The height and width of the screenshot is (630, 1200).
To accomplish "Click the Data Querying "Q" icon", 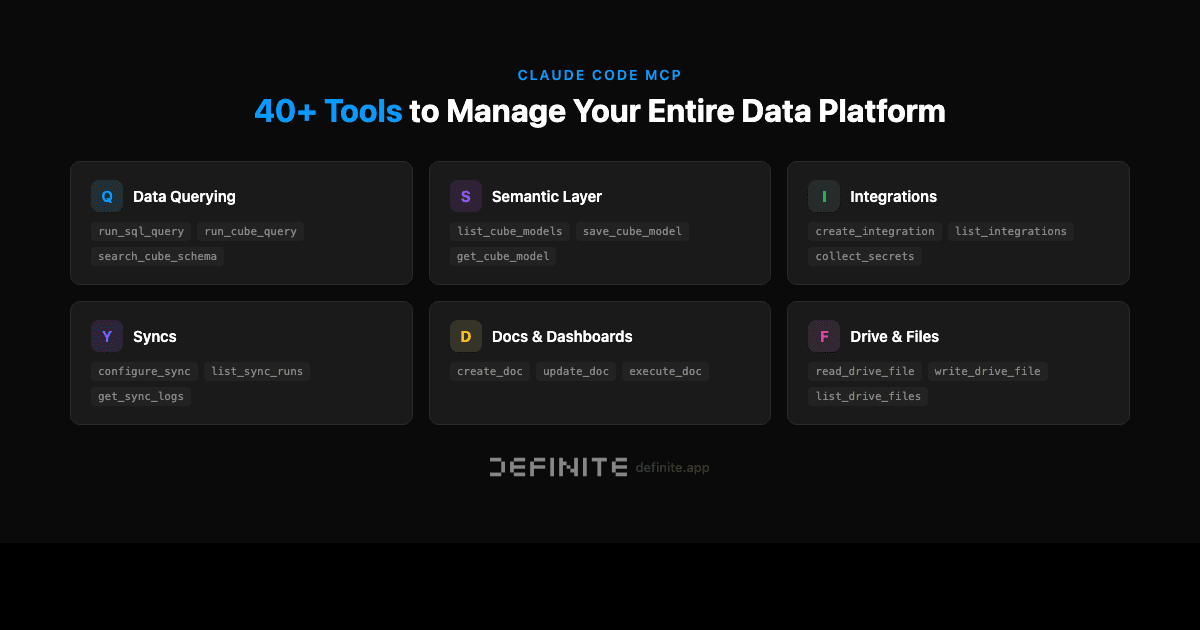I will 107,196.
